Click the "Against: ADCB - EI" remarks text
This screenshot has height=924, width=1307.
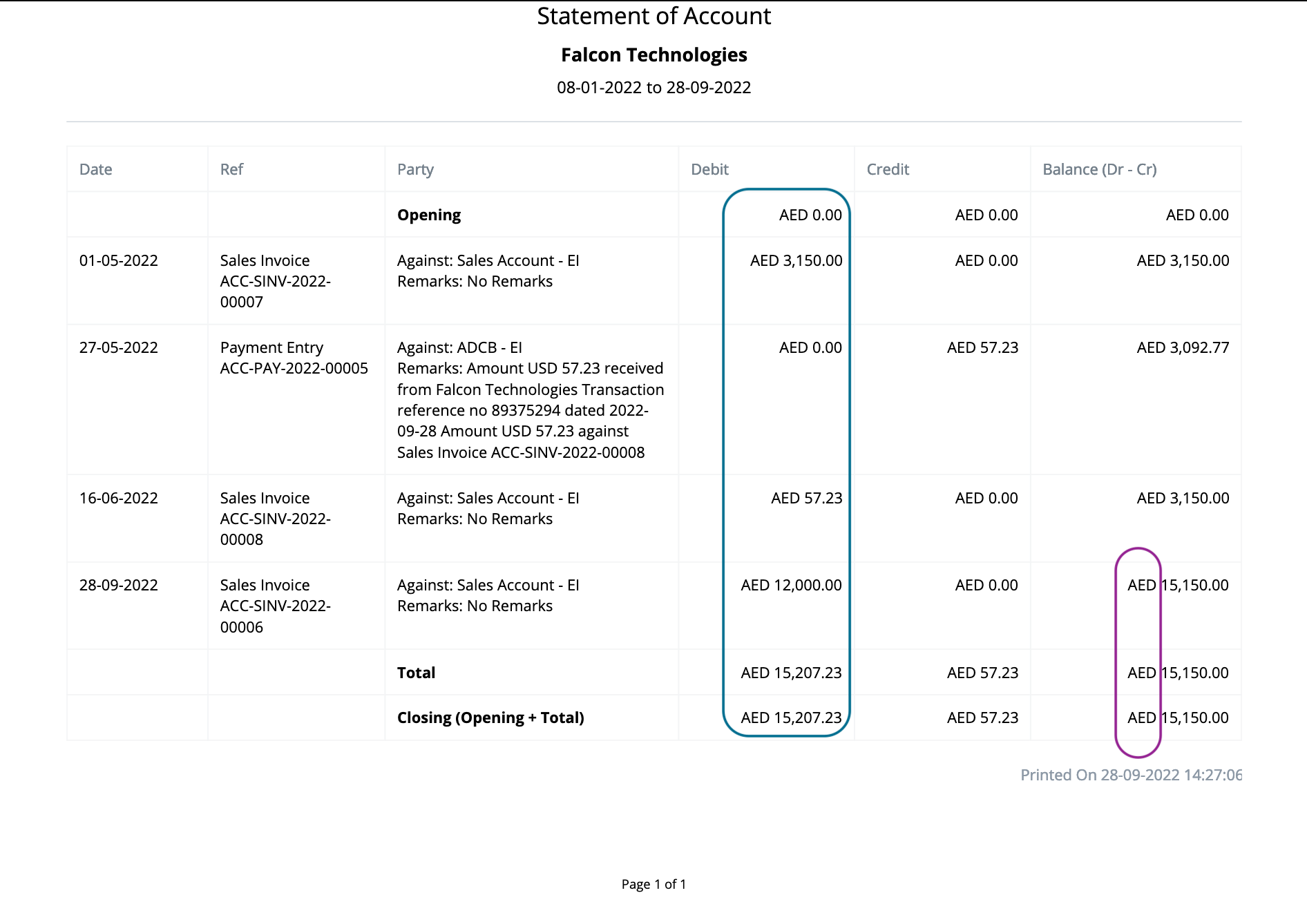tap(459, 347)
